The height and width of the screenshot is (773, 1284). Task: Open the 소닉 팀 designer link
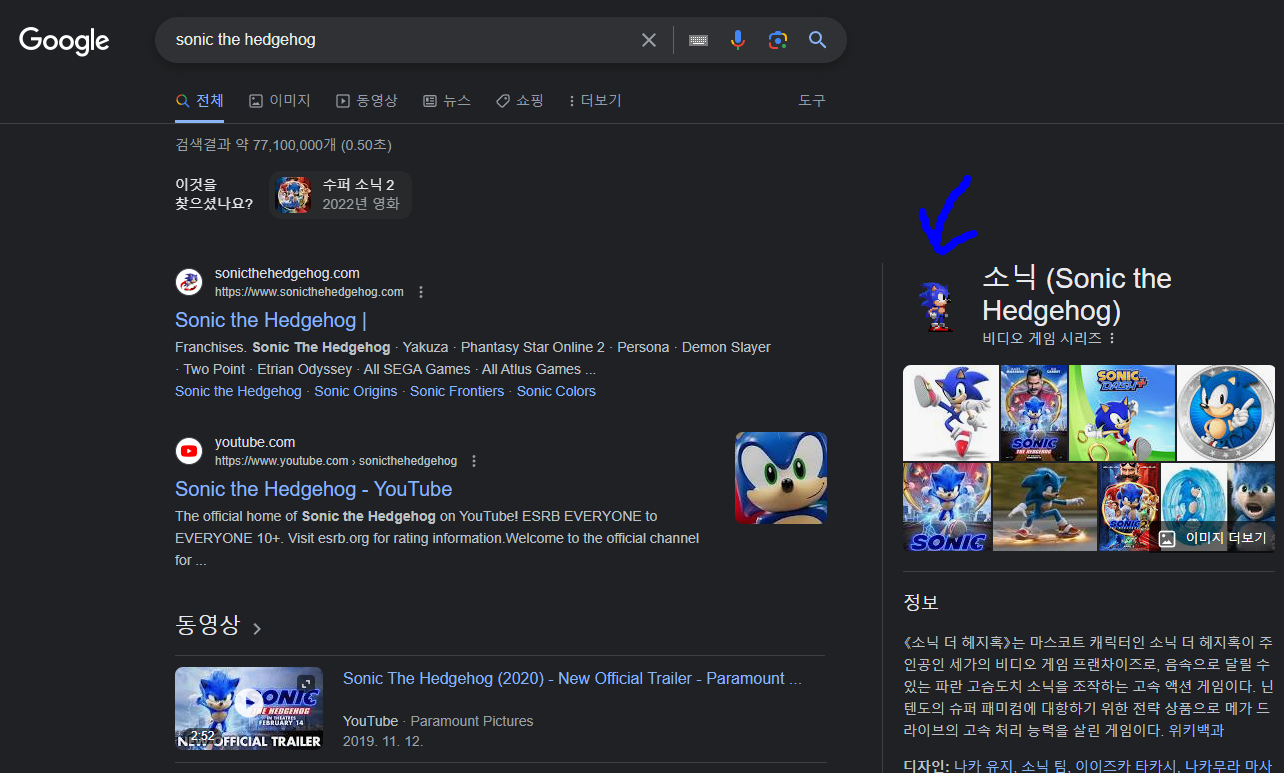pos(1043,765)
